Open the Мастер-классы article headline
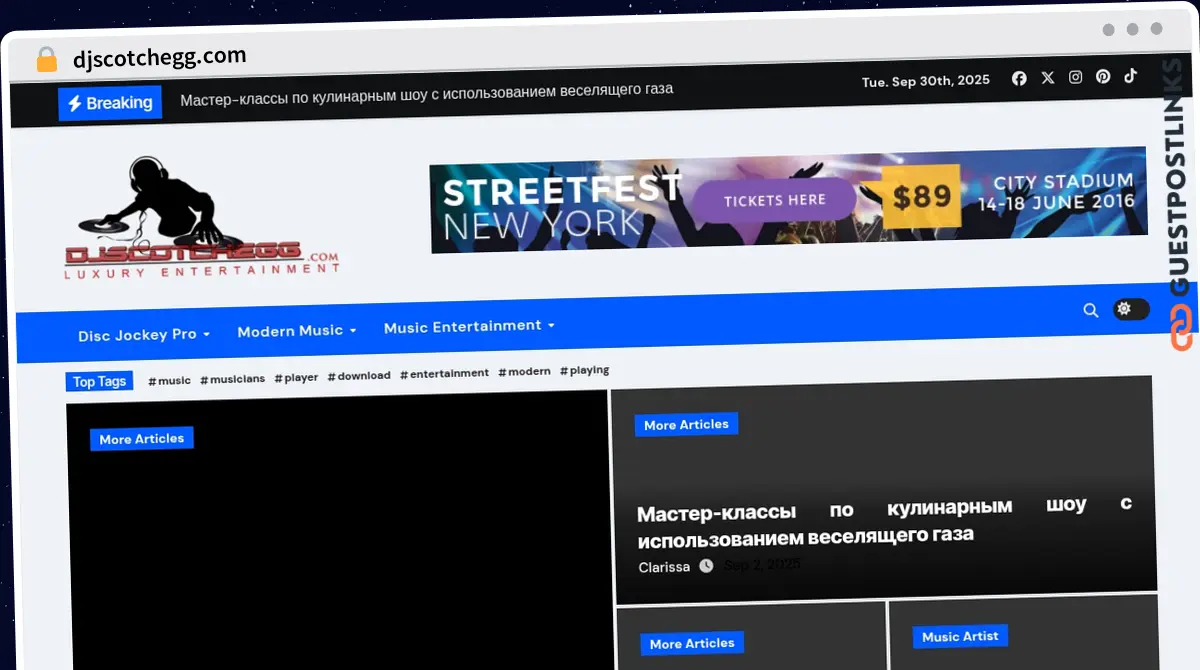Viewport: 1200px width, 670px height. [x=884, y=521]
